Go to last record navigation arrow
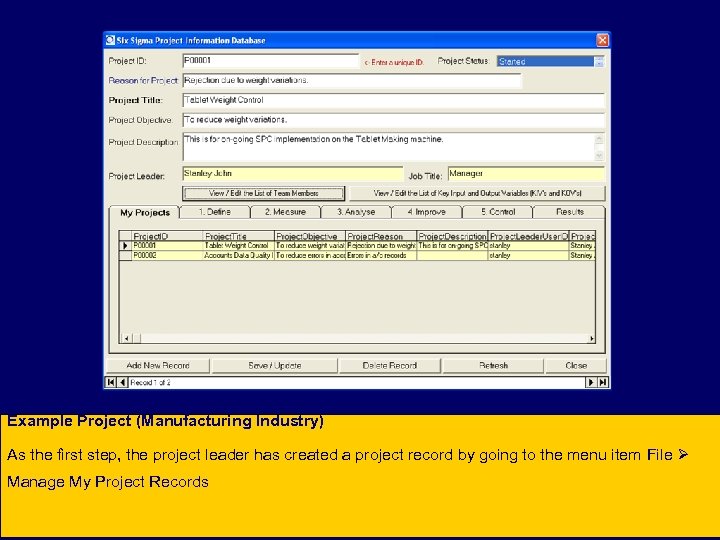Viewport: 720px width, 540px height. 602,382
